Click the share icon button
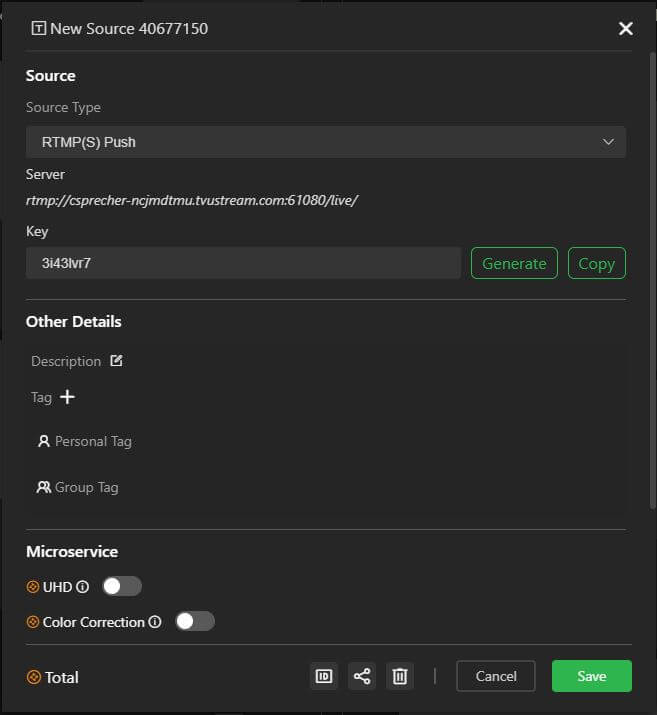Viewport: 657px width, 715px height. 362,676
